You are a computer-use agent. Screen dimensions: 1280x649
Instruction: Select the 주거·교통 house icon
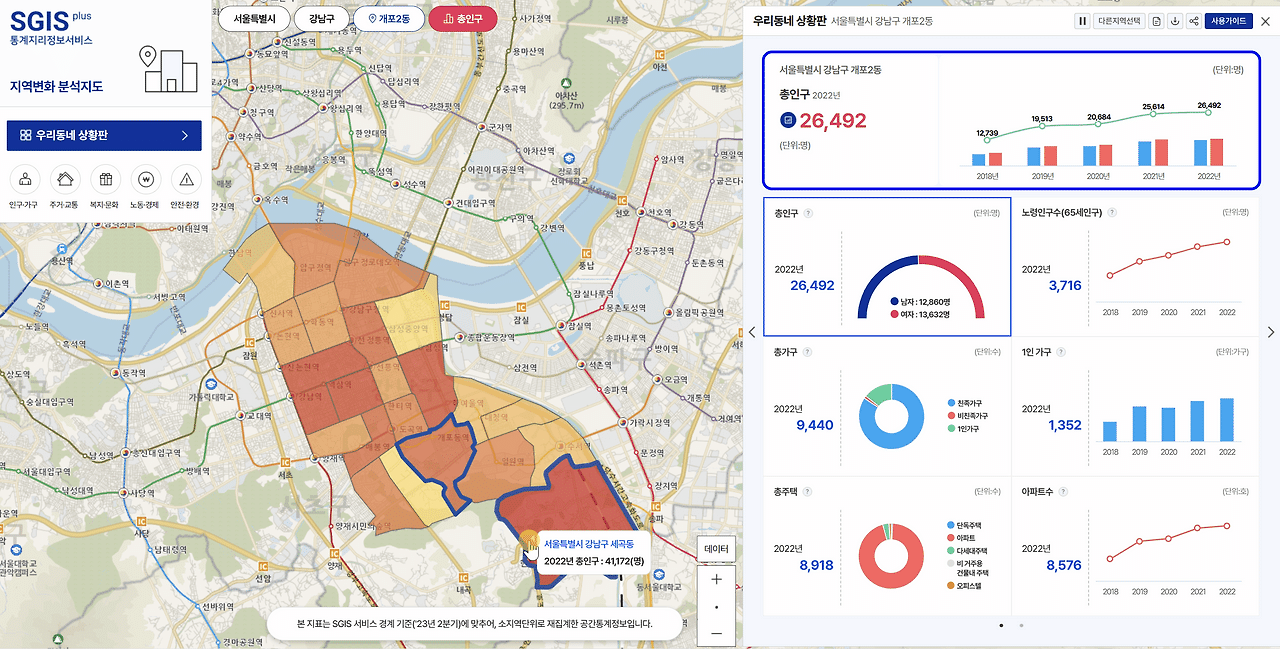tap(65, 180)
